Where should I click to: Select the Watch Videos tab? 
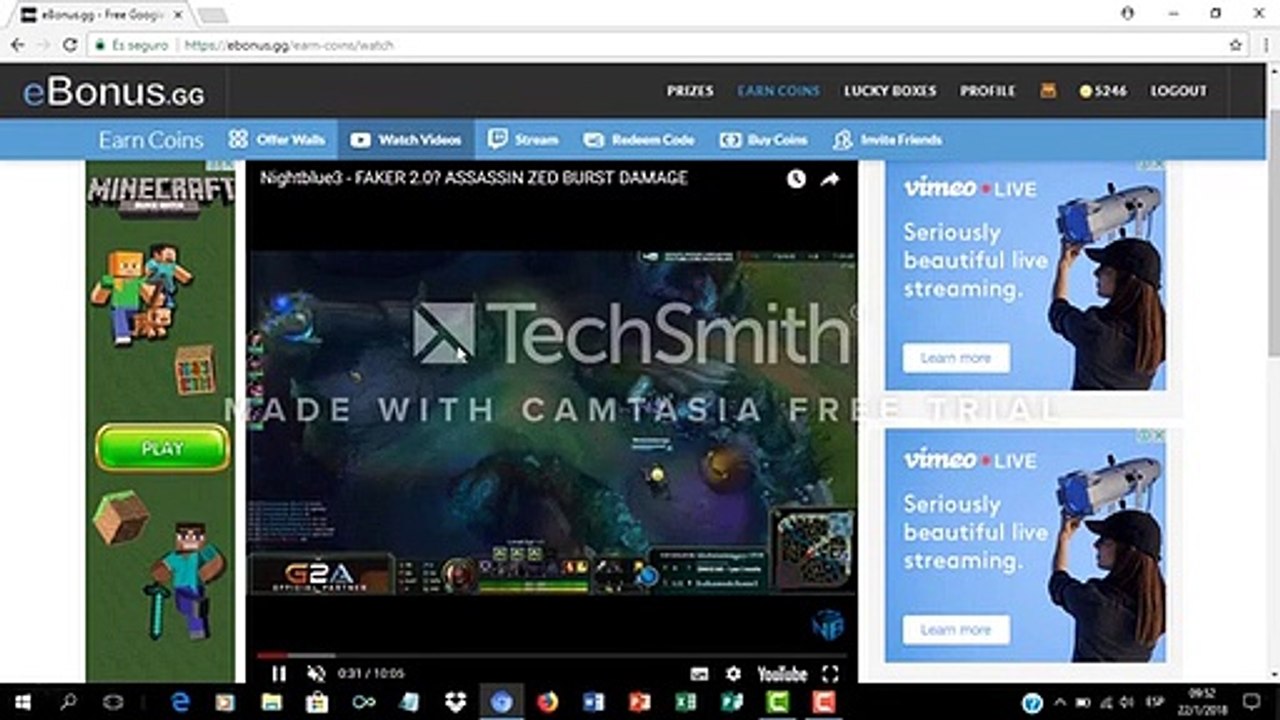(x=406, y=140)
